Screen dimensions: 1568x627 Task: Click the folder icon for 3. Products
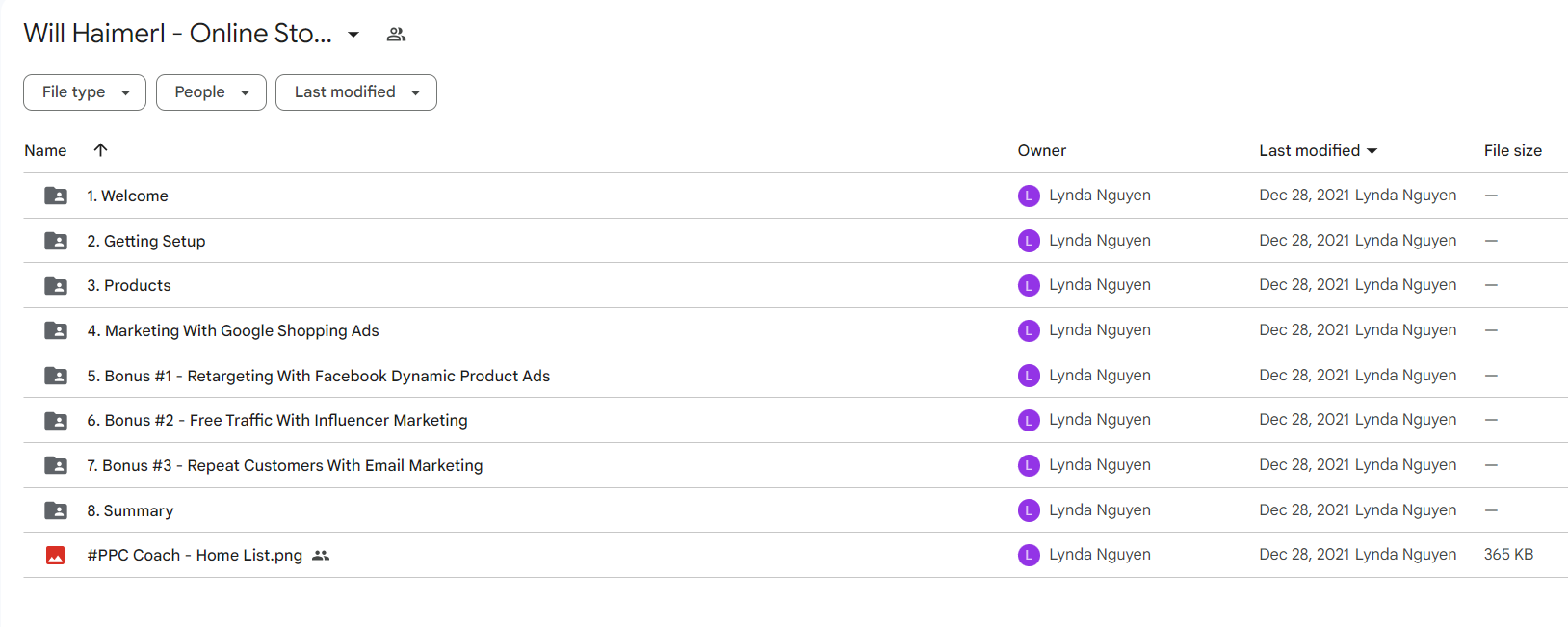click(56, 286)
